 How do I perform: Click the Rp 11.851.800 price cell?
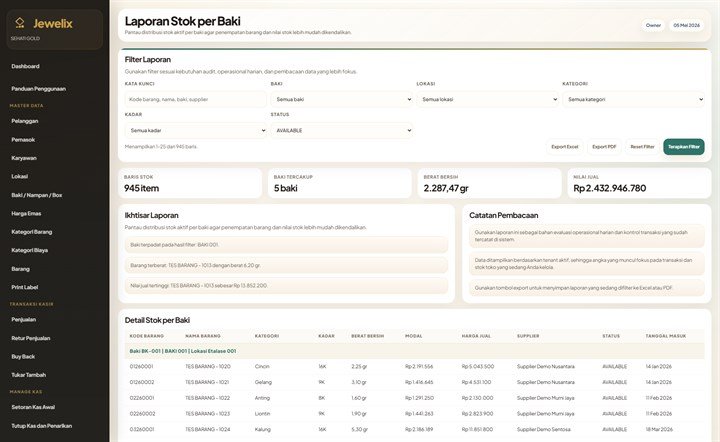478,430
